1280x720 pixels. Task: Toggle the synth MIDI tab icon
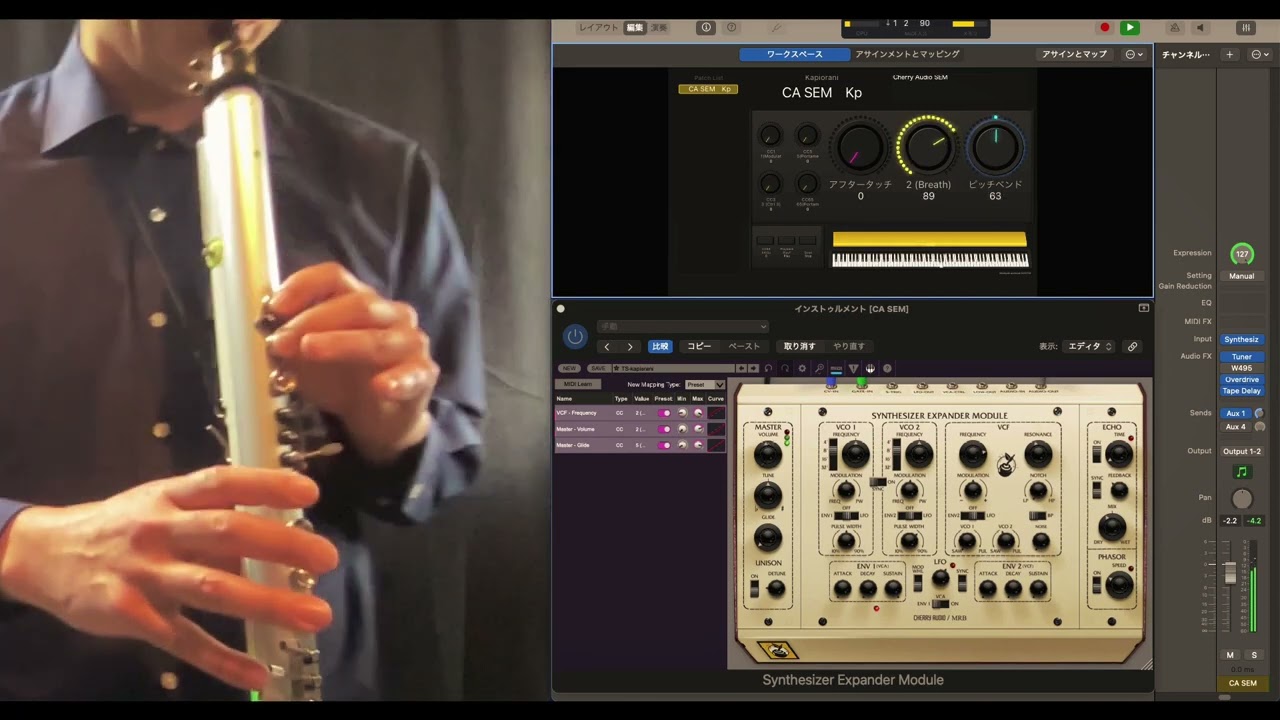pyautogui.click(x=836, y=368)
